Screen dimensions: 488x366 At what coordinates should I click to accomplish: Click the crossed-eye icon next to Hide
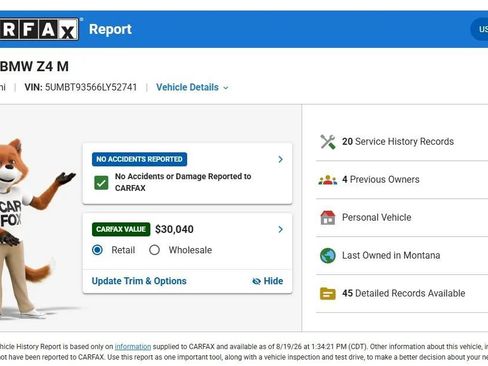pyautogui.click(x=256, y=281)
